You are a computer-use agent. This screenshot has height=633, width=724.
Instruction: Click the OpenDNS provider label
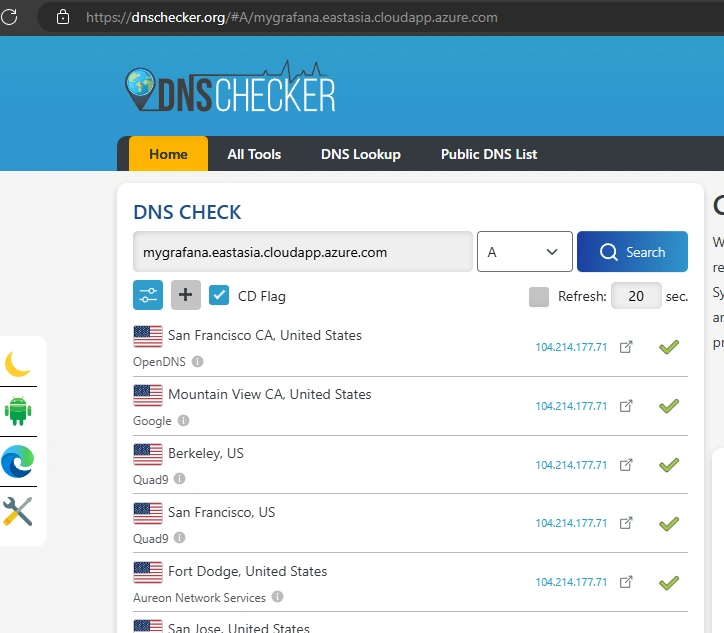[159, 362]
